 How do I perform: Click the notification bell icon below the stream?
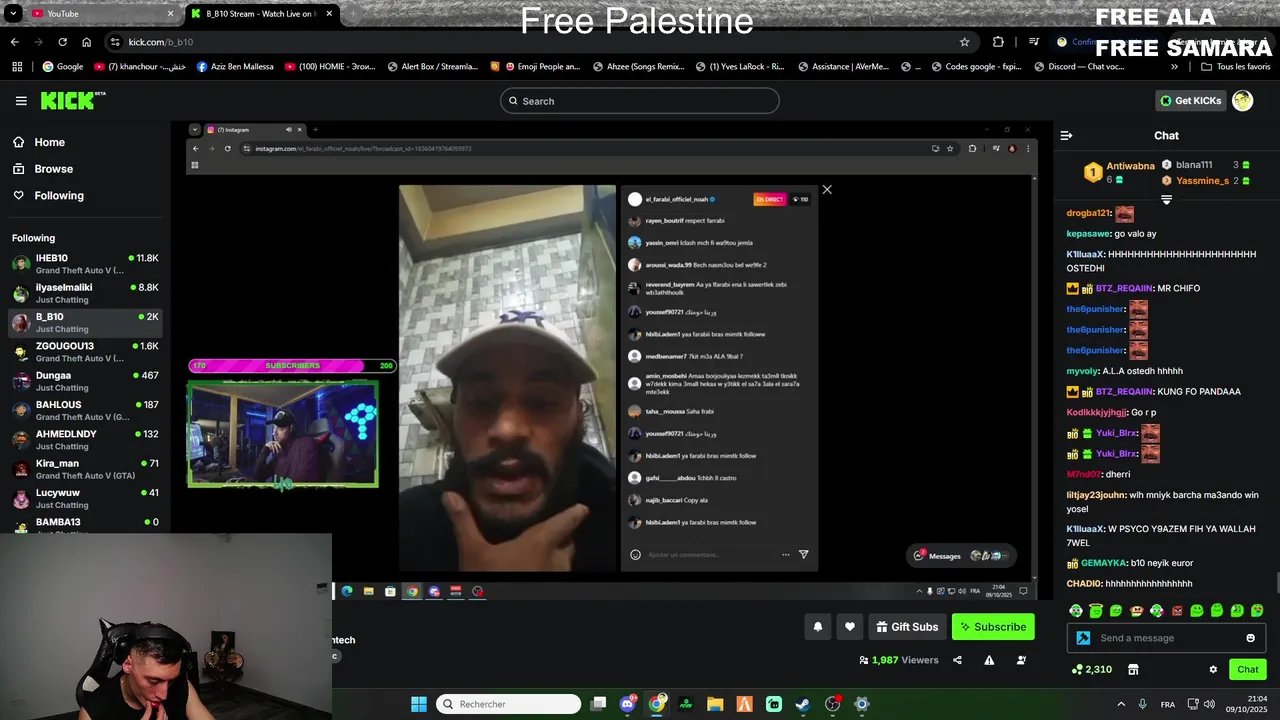[x=817, y=627]
